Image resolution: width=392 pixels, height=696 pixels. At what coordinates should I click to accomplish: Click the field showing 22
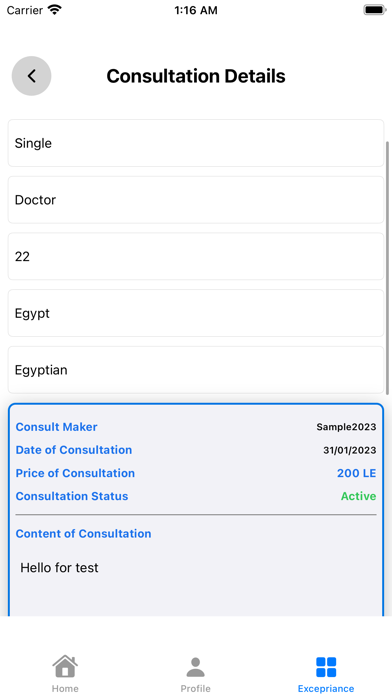click(x=196, y=257)
